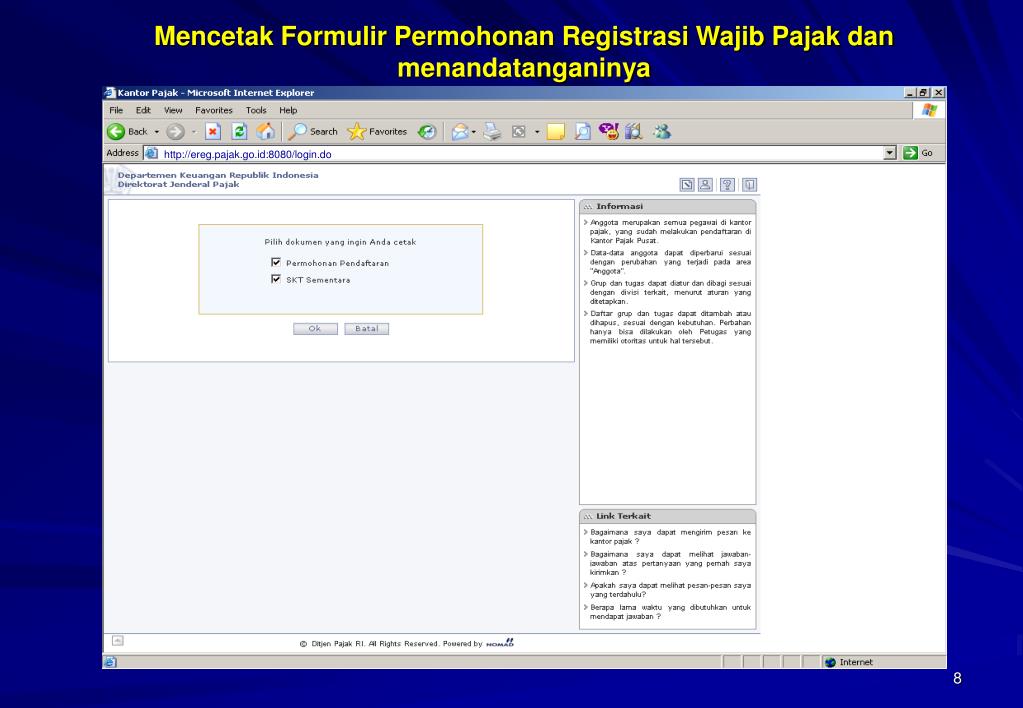This screenshot has height=708, width=1023.
Task: Click Informasi item 'Grup dan tugas dapat diatur'
Action: (670, 292)
